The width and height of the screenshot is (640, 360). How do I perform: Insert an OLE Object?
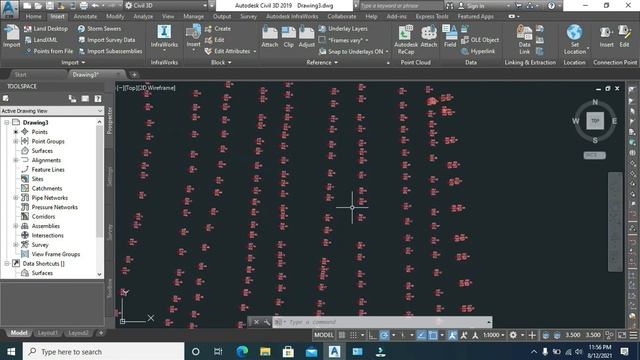point(480,40)
